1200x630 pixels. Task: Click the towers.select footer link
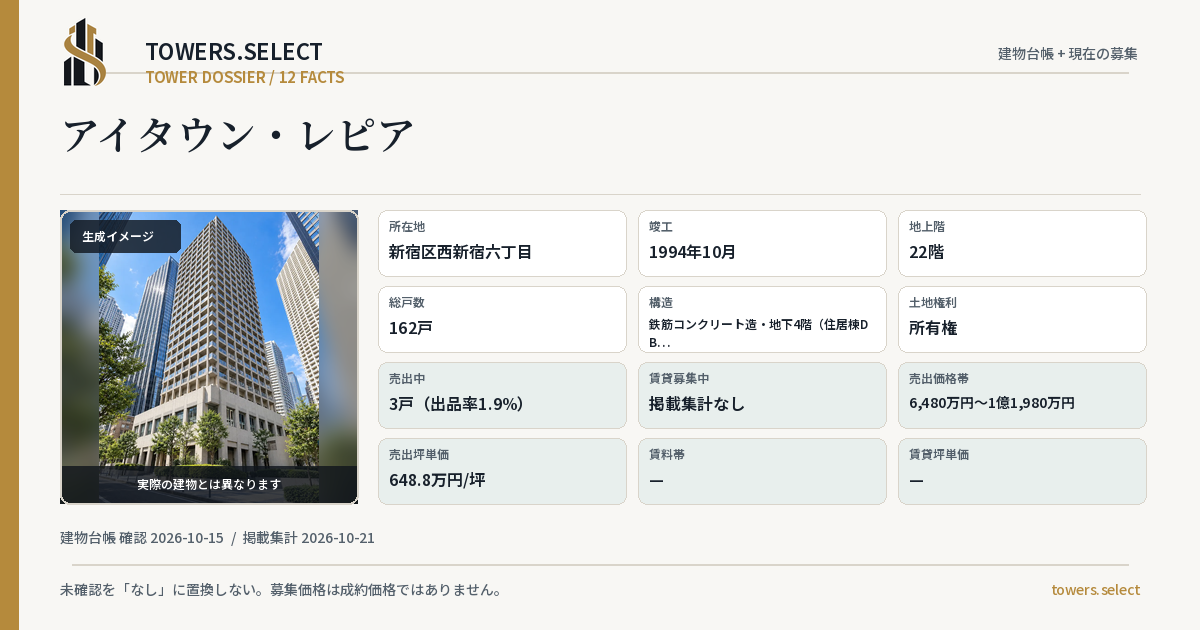click(x=1095, y=590)
